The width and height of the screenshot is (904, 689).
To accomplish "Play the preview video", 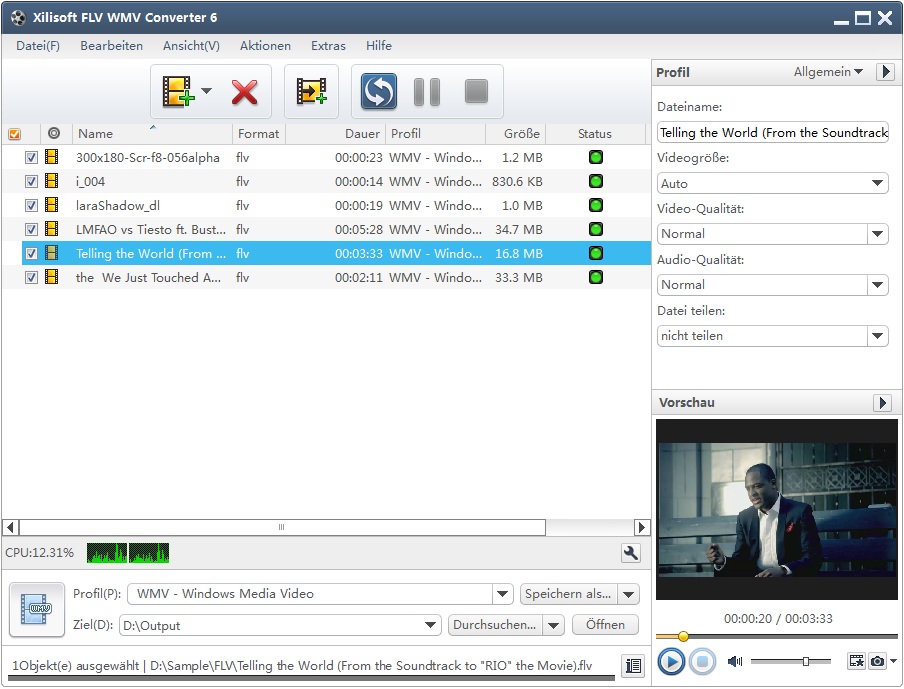I will 671,661.
